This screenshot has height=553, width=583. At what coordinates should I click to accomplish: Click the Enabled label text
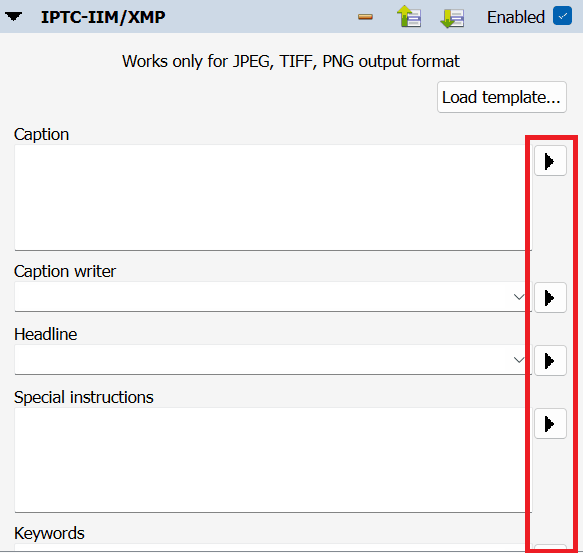[516, 17]
